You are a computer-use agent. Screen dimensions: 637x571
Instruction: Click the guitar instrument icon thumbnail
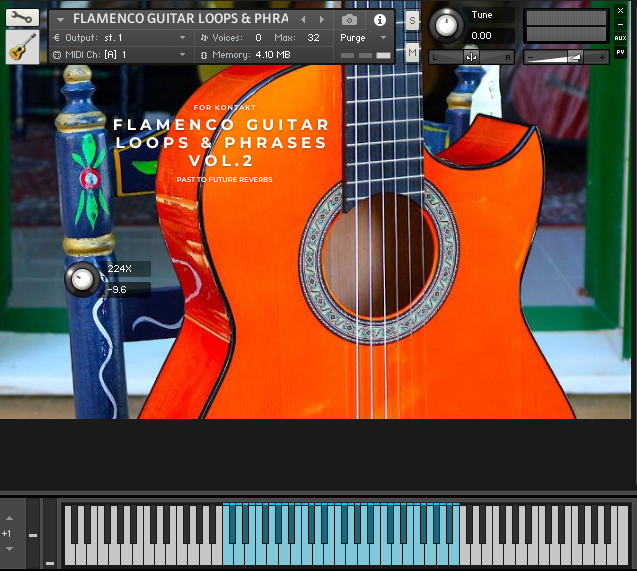pos(22,47)
